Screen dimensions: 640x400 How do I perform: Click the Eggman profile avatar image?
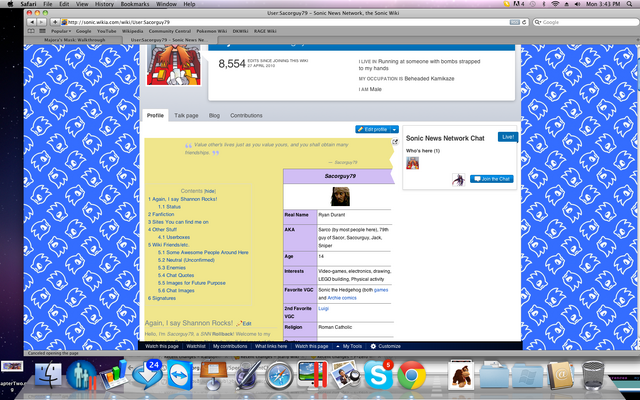point(173,64)
